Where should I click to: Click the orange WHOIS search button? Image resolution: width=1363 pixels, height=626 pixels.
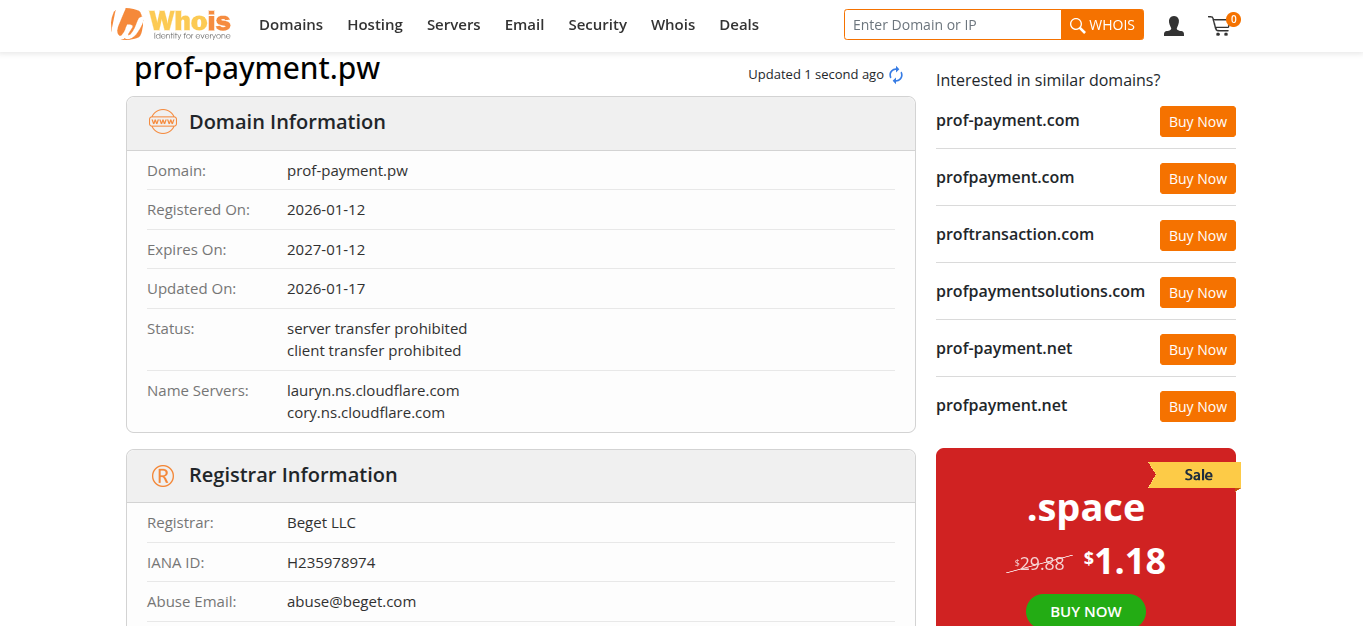click(1102, 25)
